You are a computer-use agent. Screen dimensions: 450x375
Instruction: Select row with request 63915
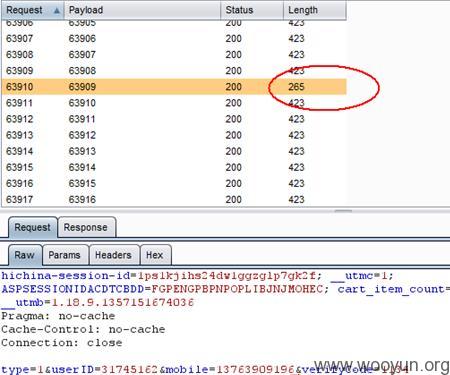coord(174,167)
